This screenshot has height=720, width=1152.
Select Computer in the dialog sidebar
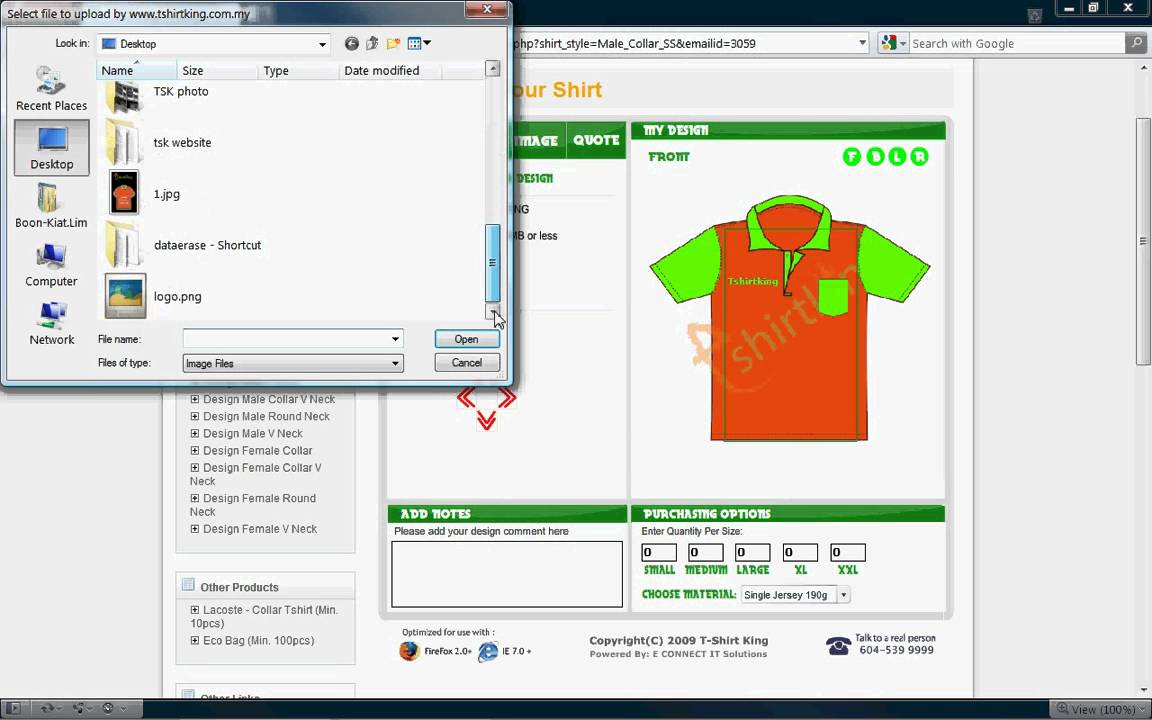[51, 264]
